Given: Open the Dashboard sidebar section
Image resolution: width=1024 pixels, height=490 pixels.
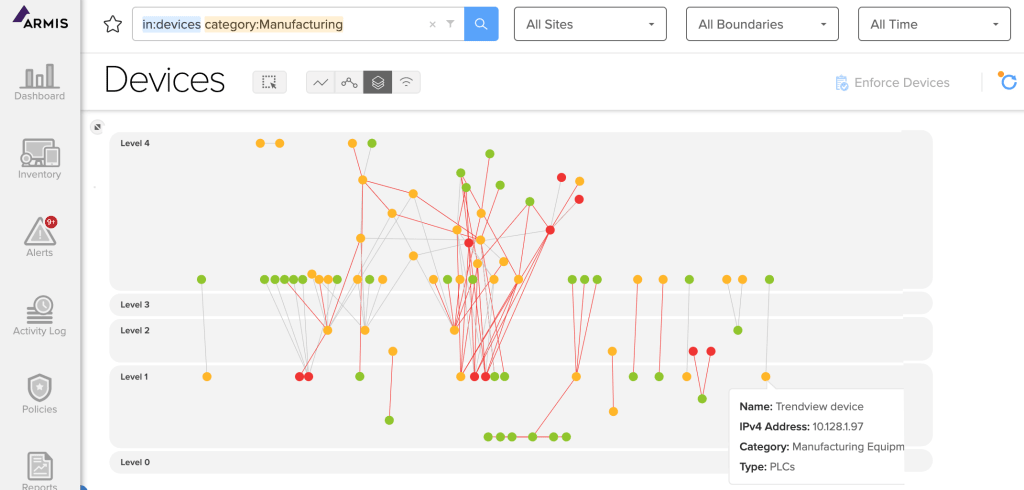Looking at the screenshot, I should pyautogui.click(x=40, y=83).
